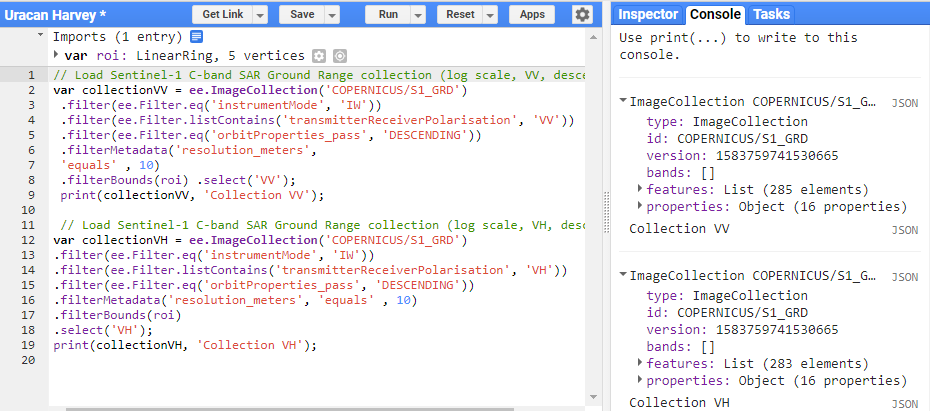This screenshot has width=930, height=411.
Task: Click 'print(collectionVV, 'Collection VV');' code line
Action: point(193,195)
